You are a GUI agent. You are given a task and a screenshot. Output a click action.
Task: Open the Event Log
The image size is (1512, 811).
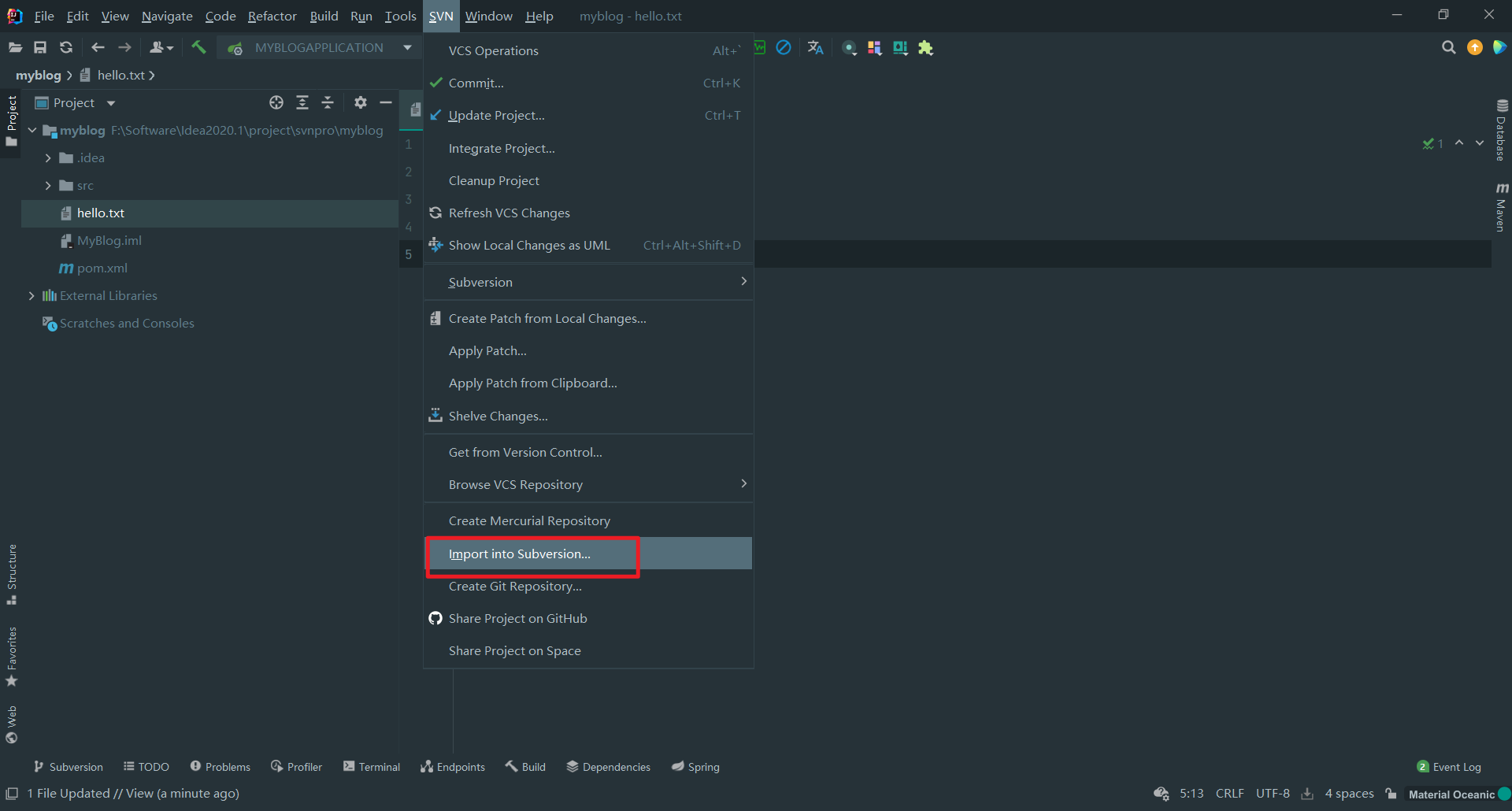(1449, 767)
